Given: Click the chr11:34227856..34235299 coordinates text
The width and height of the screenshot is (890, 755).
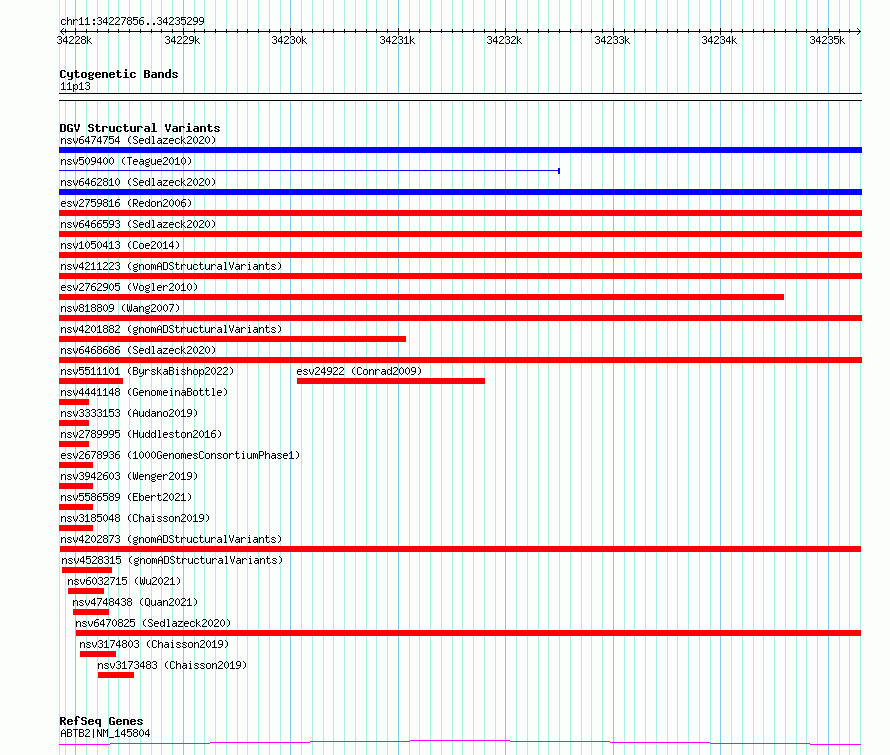Looking at the screenshot, I should point(132,22).
